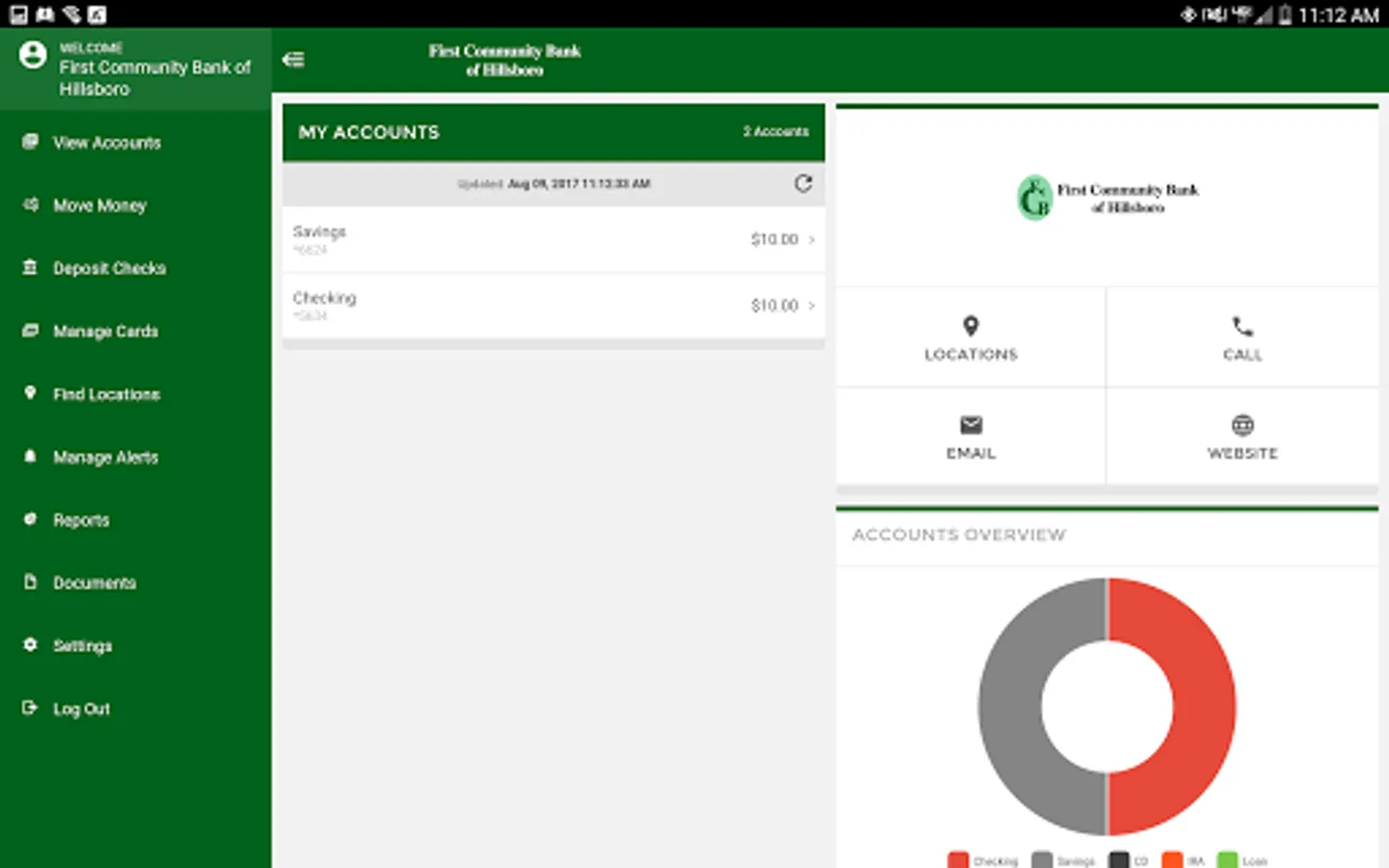Click the Documents file icon
This screenshot has width=1389, height=868.
click(x=30, y=582)
